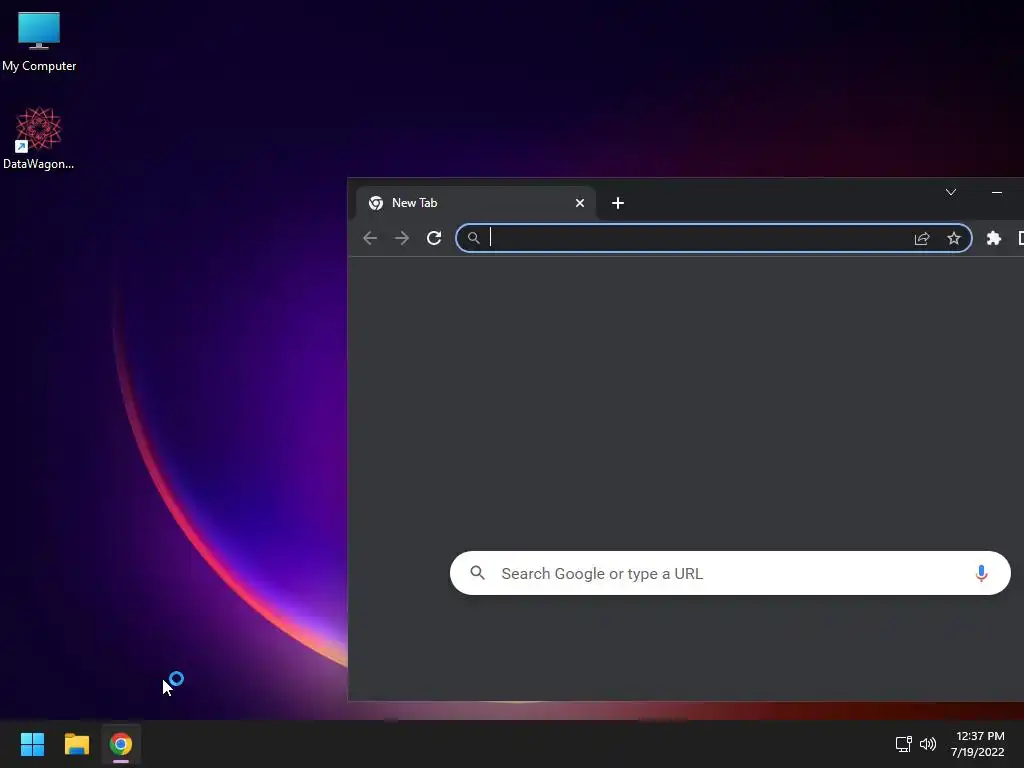Bookmark this tab with the star icon
The width and height of the screenshot is (1024, 768).
coord(953,238)
